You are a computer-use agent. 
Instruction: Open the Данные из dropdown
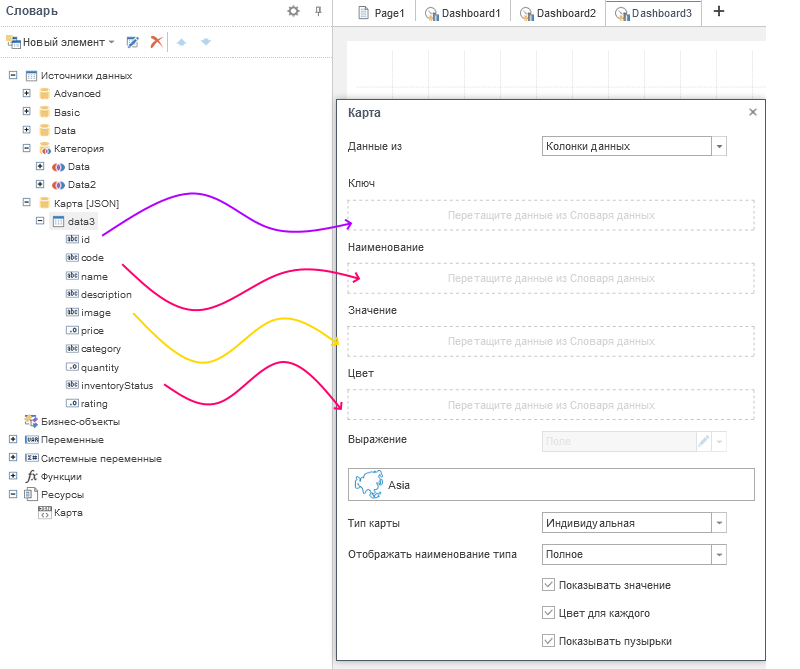pos(719,146)
